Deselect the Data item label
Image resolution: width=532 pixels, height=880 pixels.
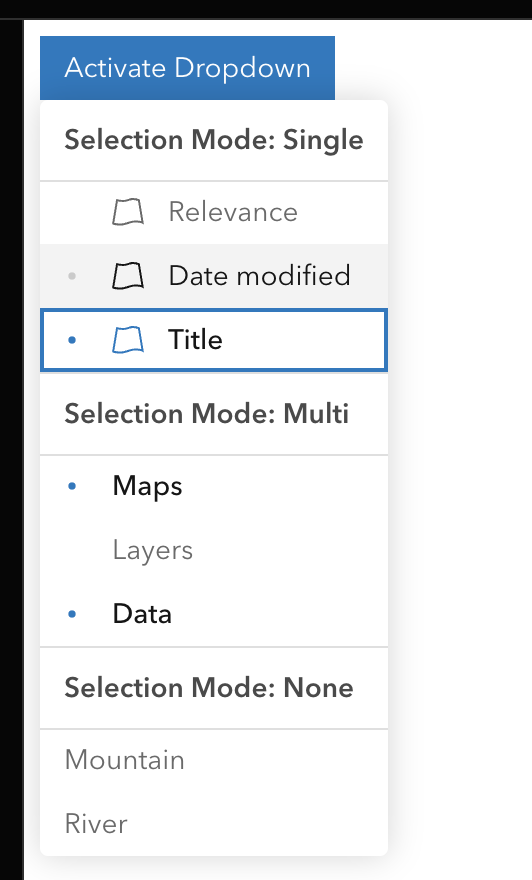[x=142, y=613]
